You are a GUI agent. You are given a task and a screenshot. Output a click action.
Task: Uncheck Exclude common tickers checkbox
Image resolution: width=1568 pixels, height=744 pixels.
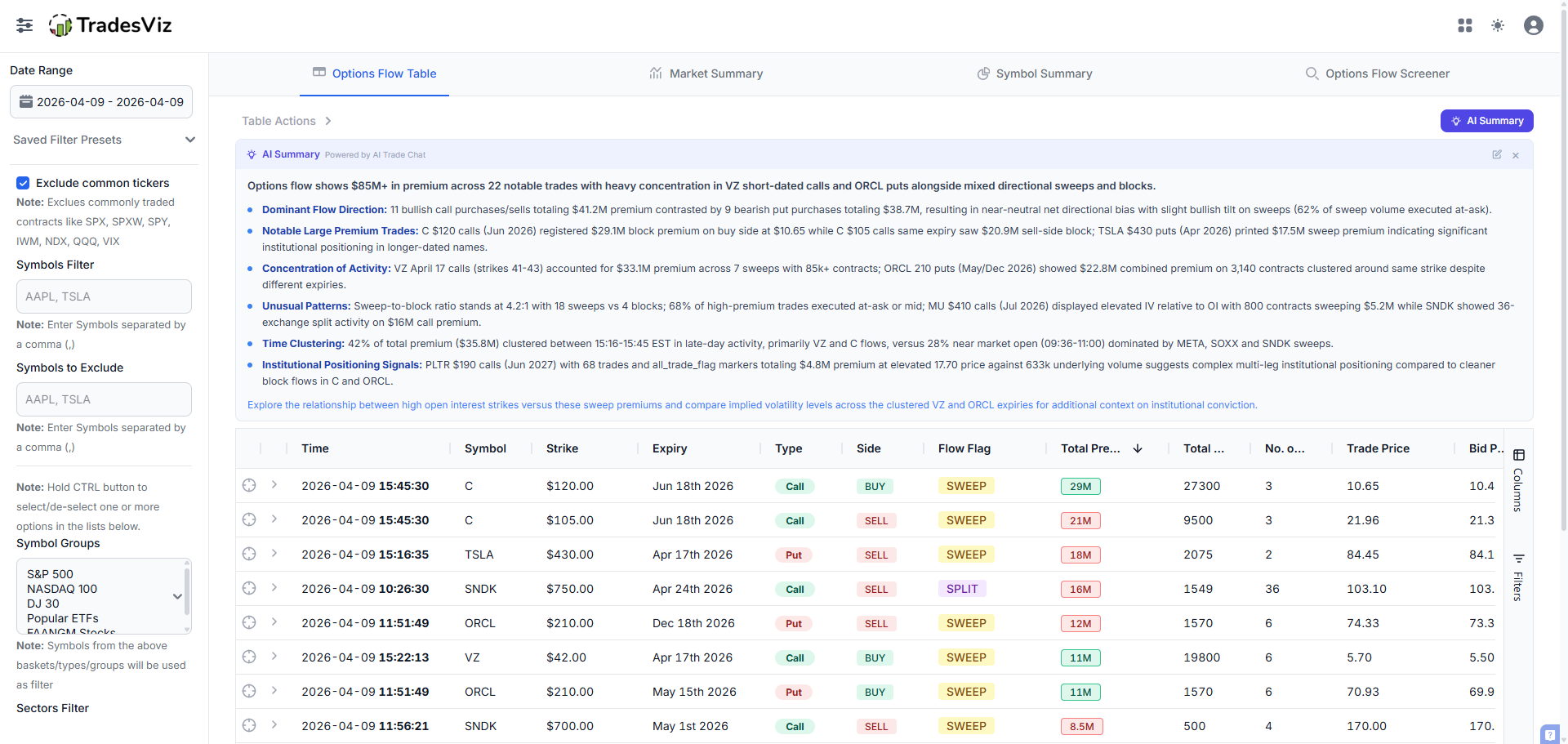point(24,183)
